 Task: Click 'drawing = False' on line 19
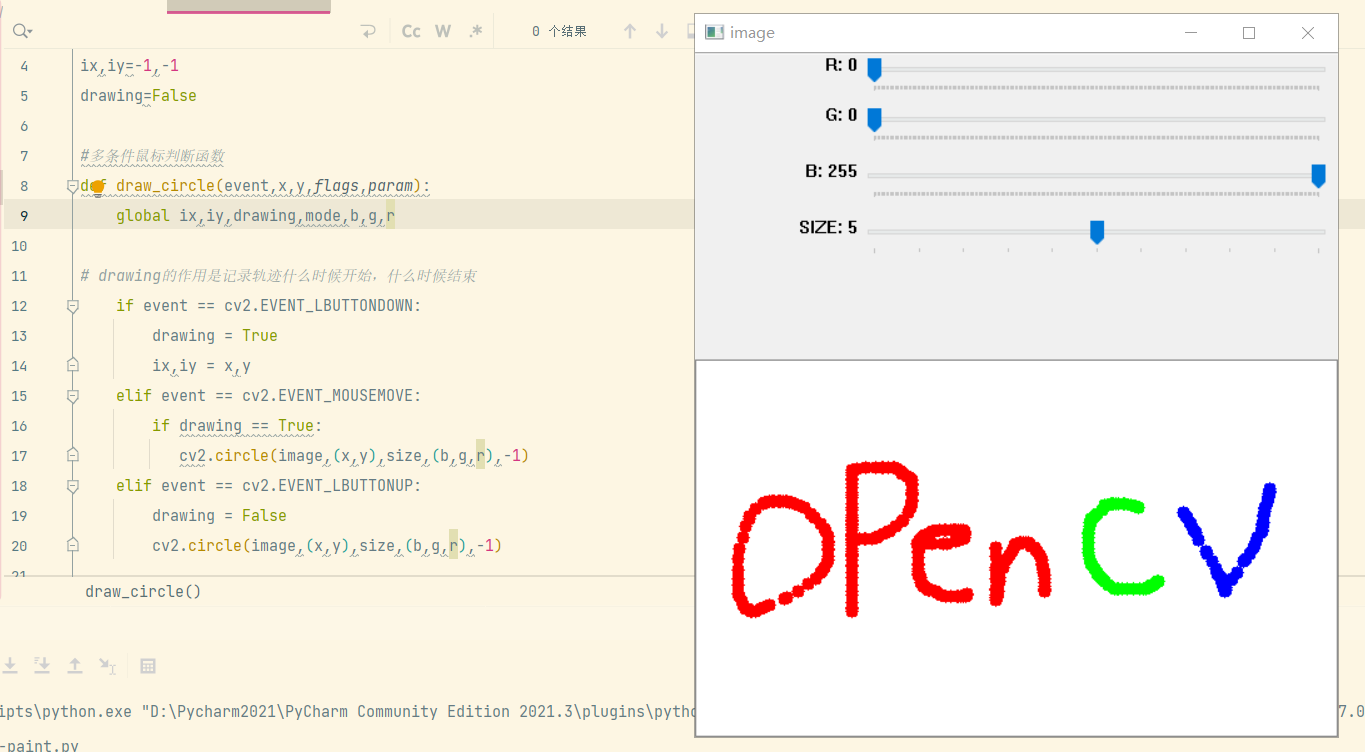click(x=219, y=516)
